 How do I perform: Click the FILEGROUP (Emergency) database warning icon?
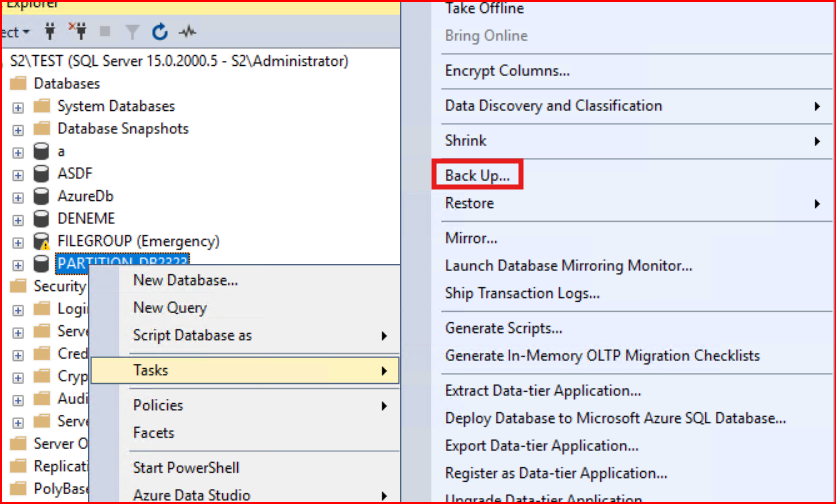pyautogui.click(x=41, y=241)
